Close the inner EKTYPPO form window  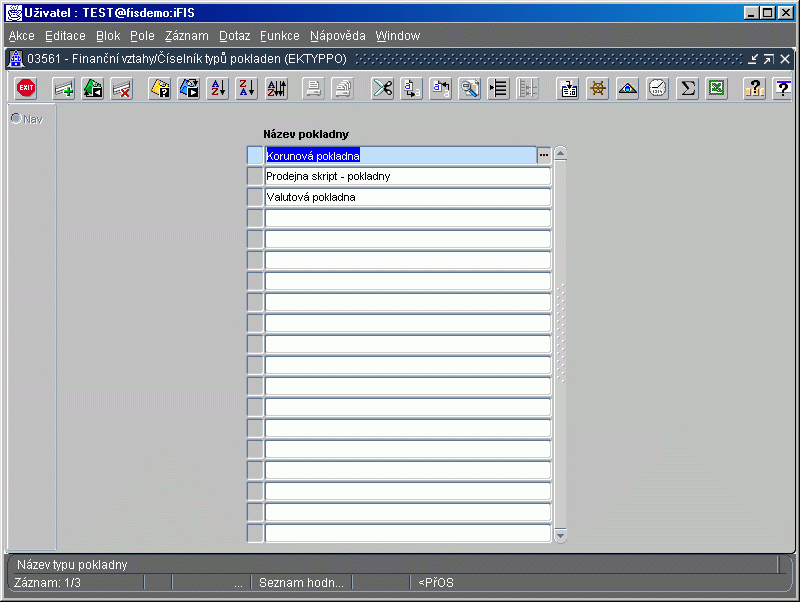tap(785, 59)
